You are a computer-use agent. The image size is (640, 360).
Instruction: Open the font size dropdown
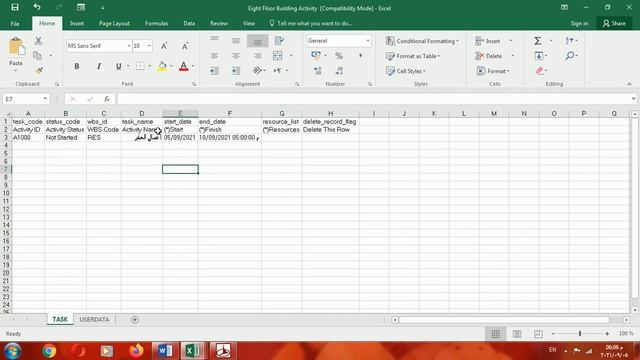click(149, 46)
